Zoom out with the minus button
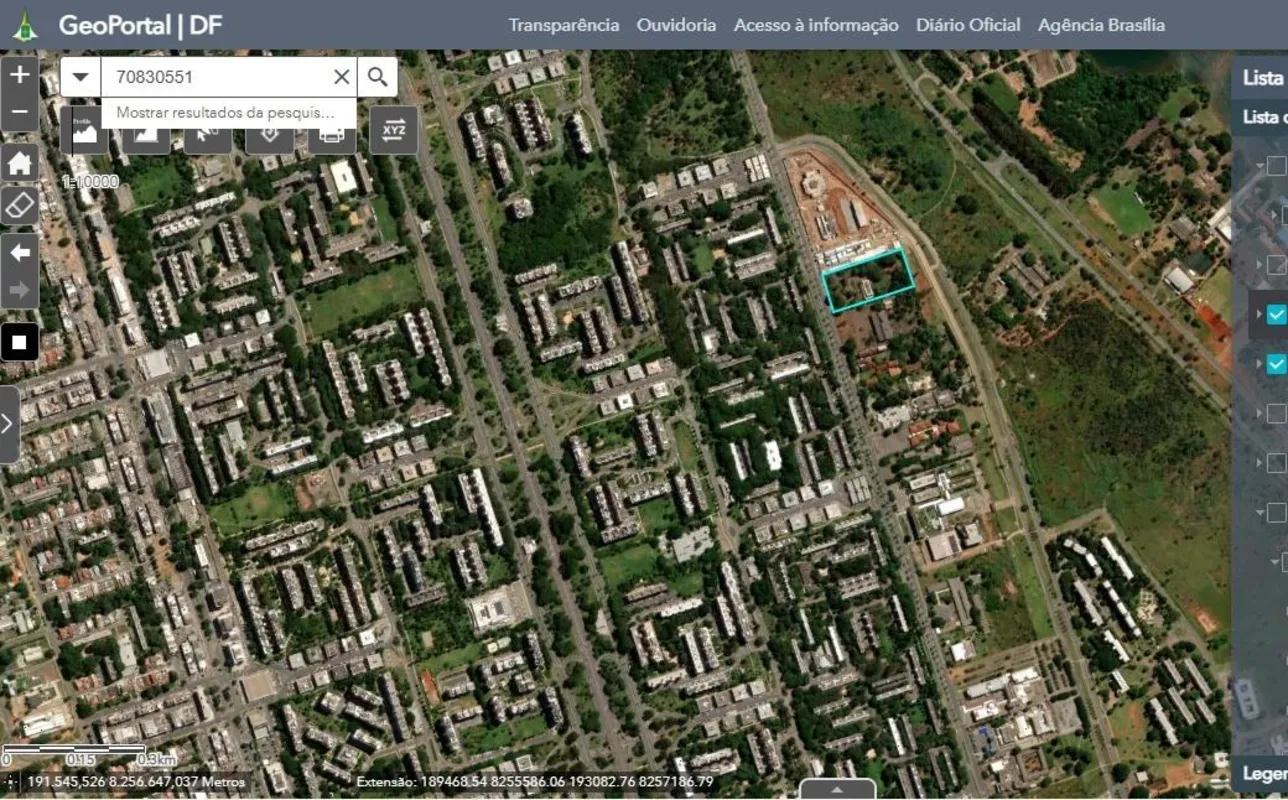 [x=20, y=113]
